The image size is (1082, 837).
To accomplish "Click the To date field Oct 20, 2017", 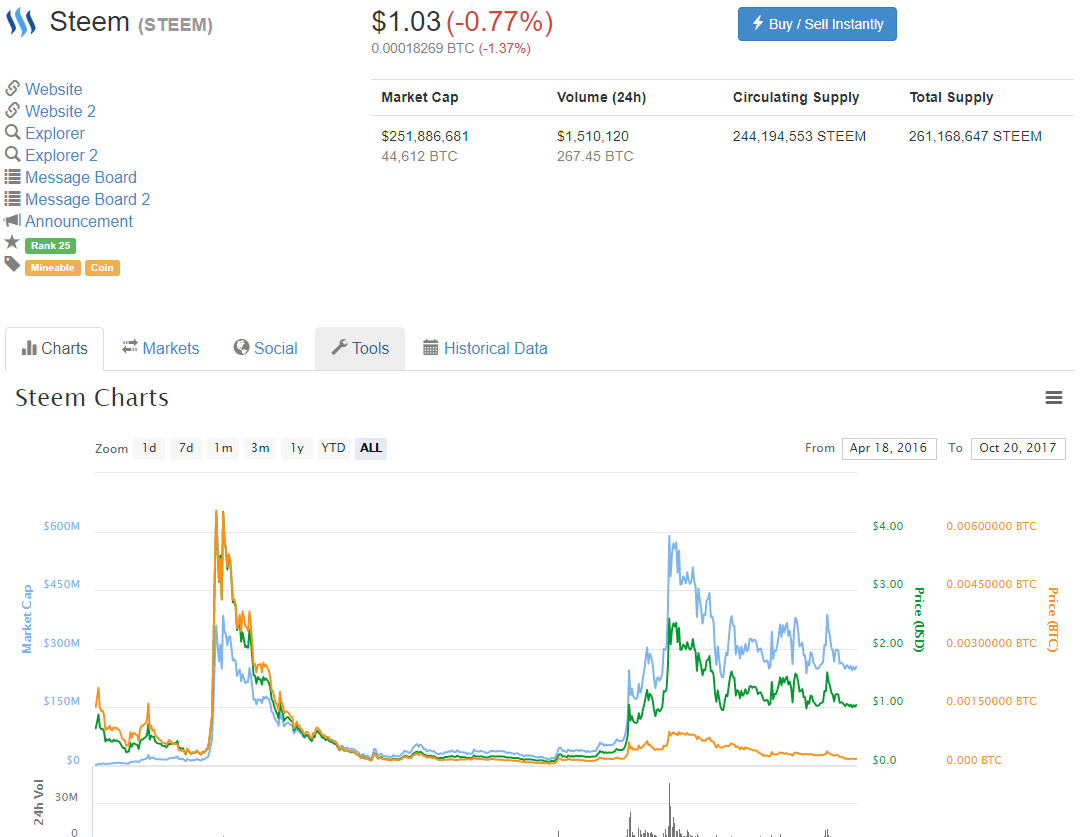I will (1018, 449).
